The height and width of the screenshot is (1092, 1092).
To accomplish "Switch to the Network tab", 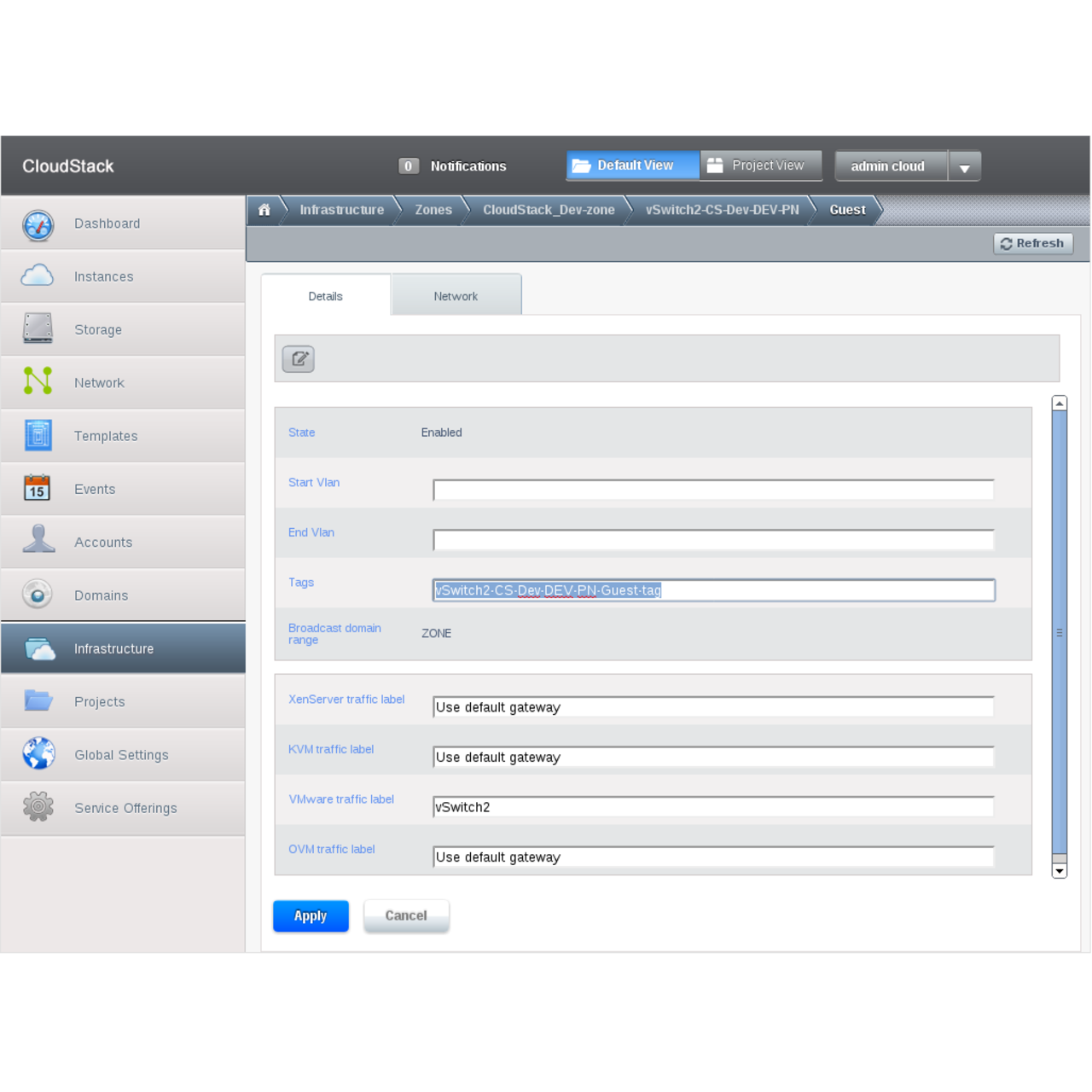I will click(456, 296).
